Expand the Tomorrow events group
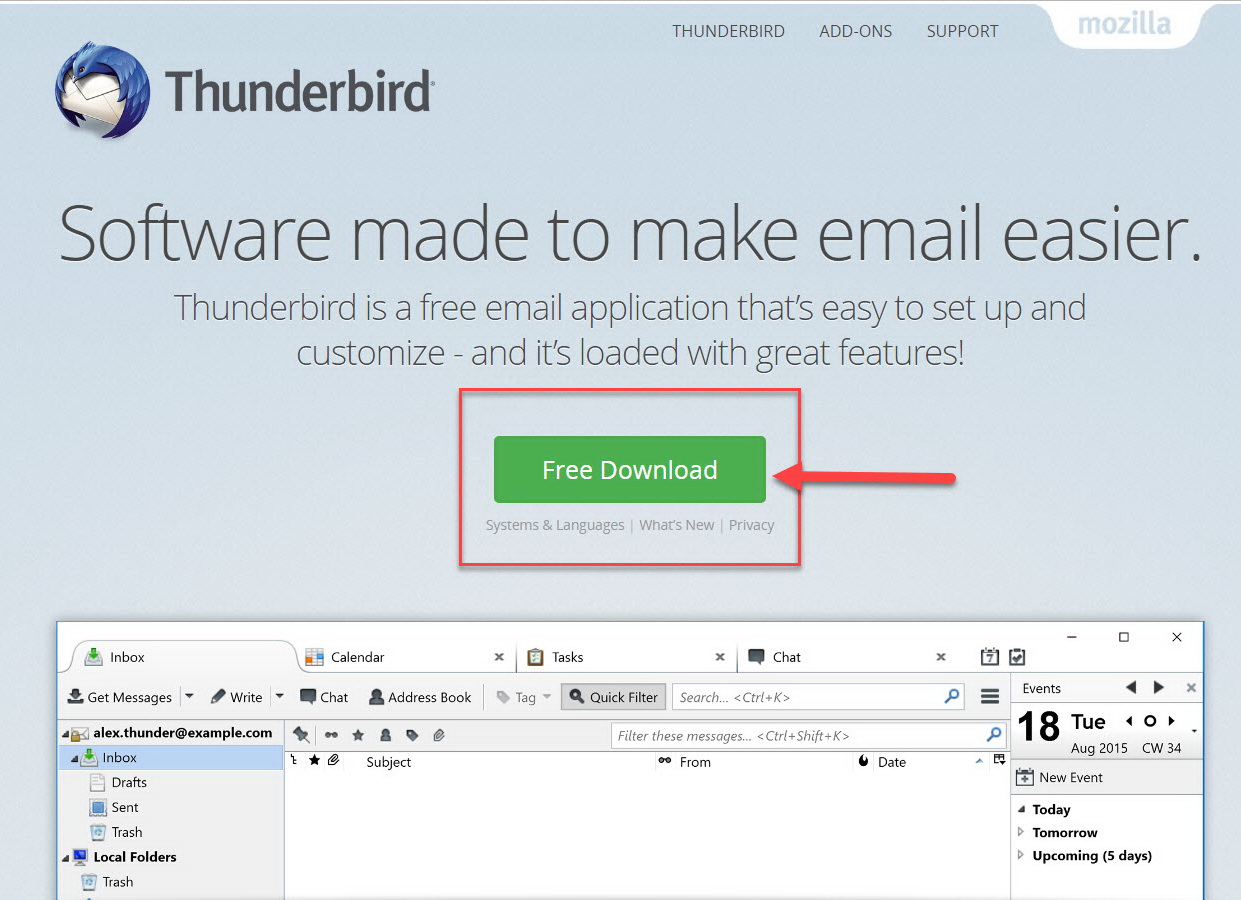This screenshot has width=1241, height=900. [1021, 832]
